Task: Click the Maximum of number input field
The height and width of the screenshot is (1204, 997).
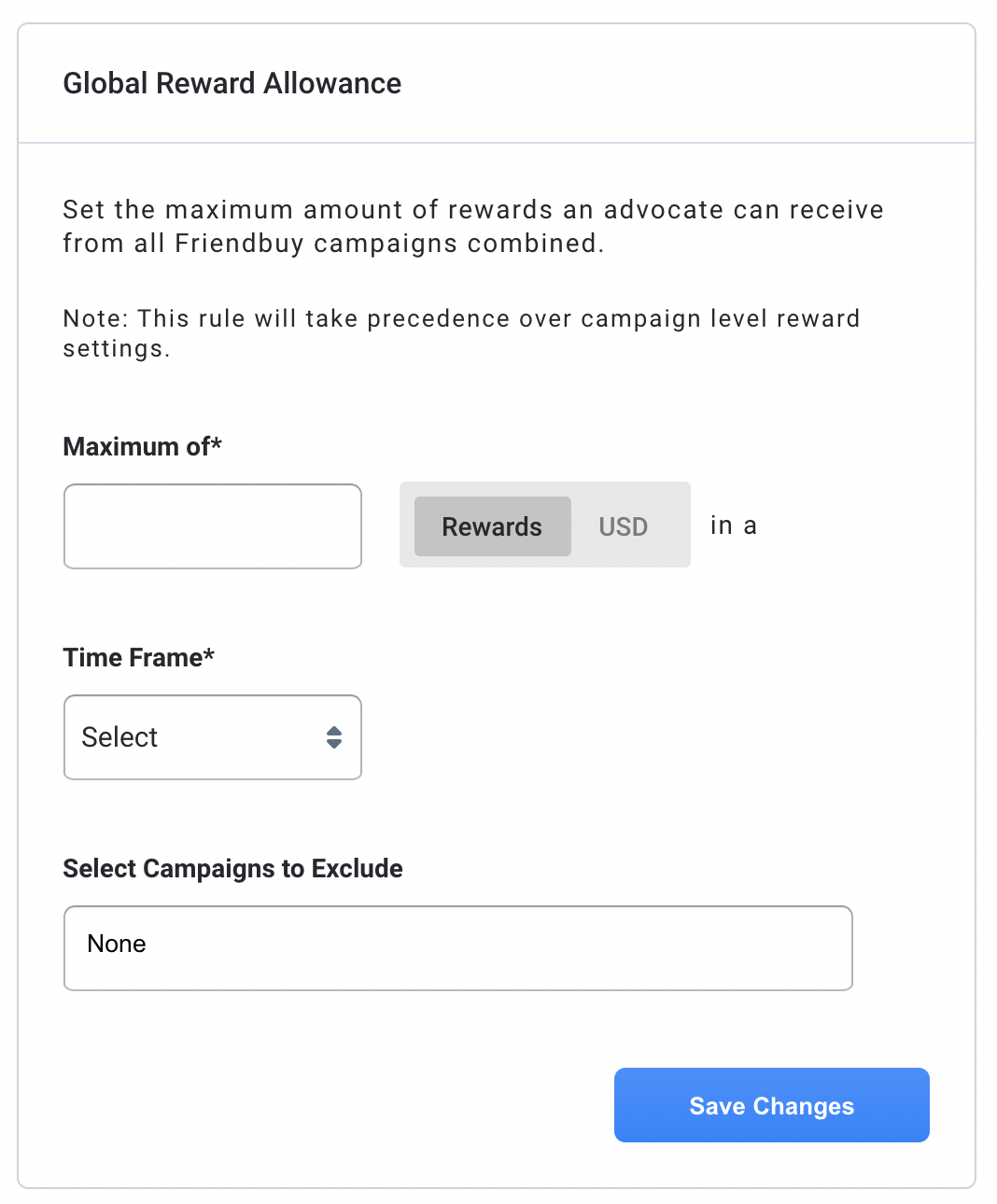Action: click(x=212, y=526)
